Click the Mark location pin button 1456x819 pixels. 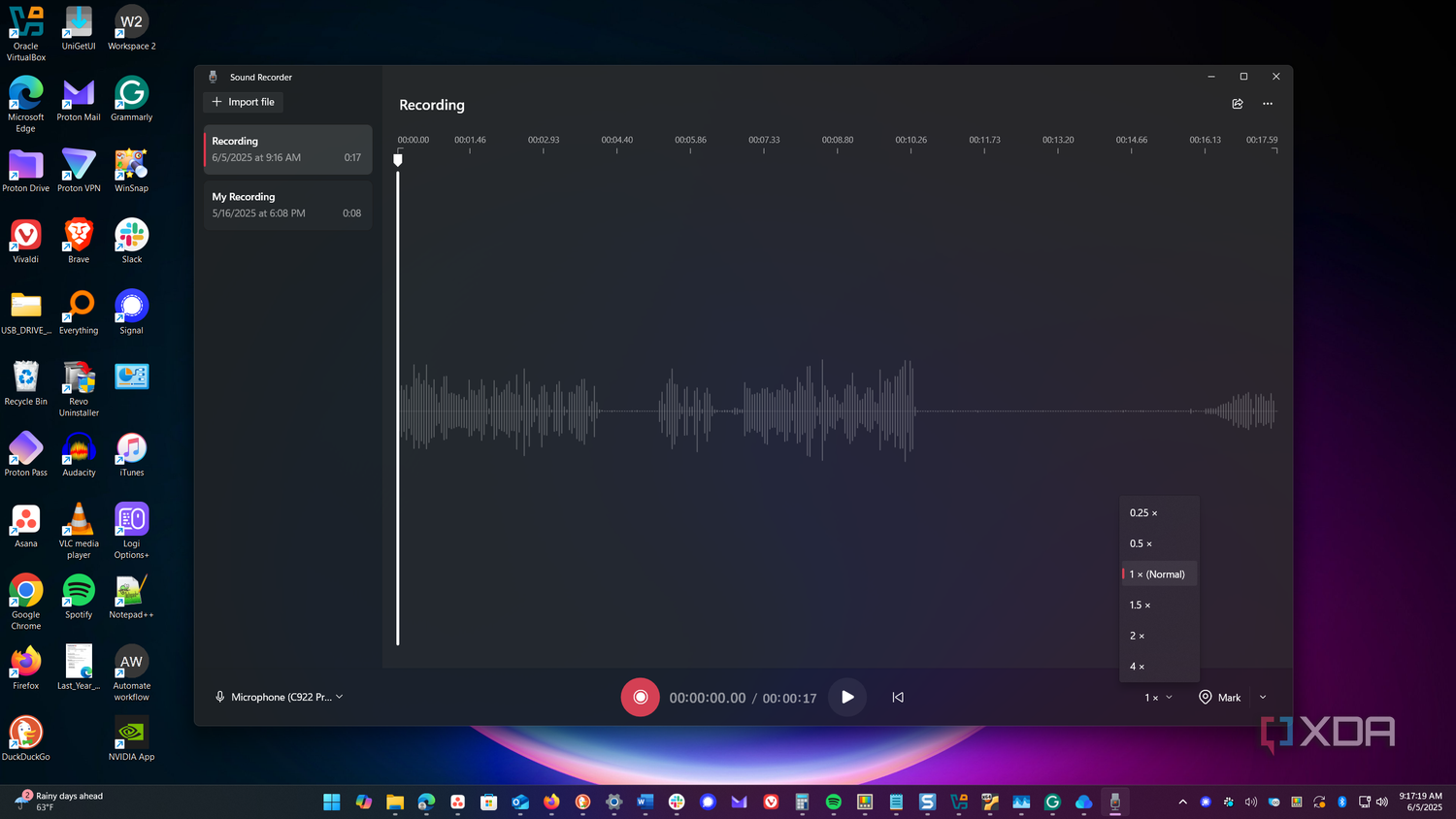[1220, 698]
